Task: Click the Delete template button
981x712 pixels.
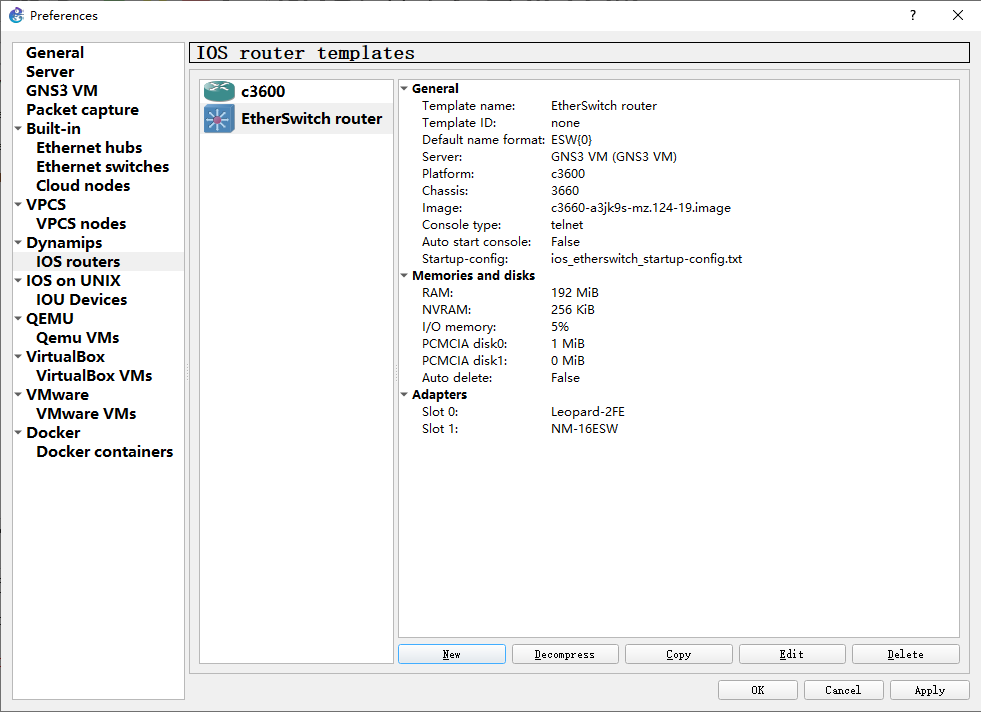Action: (905, 654)
